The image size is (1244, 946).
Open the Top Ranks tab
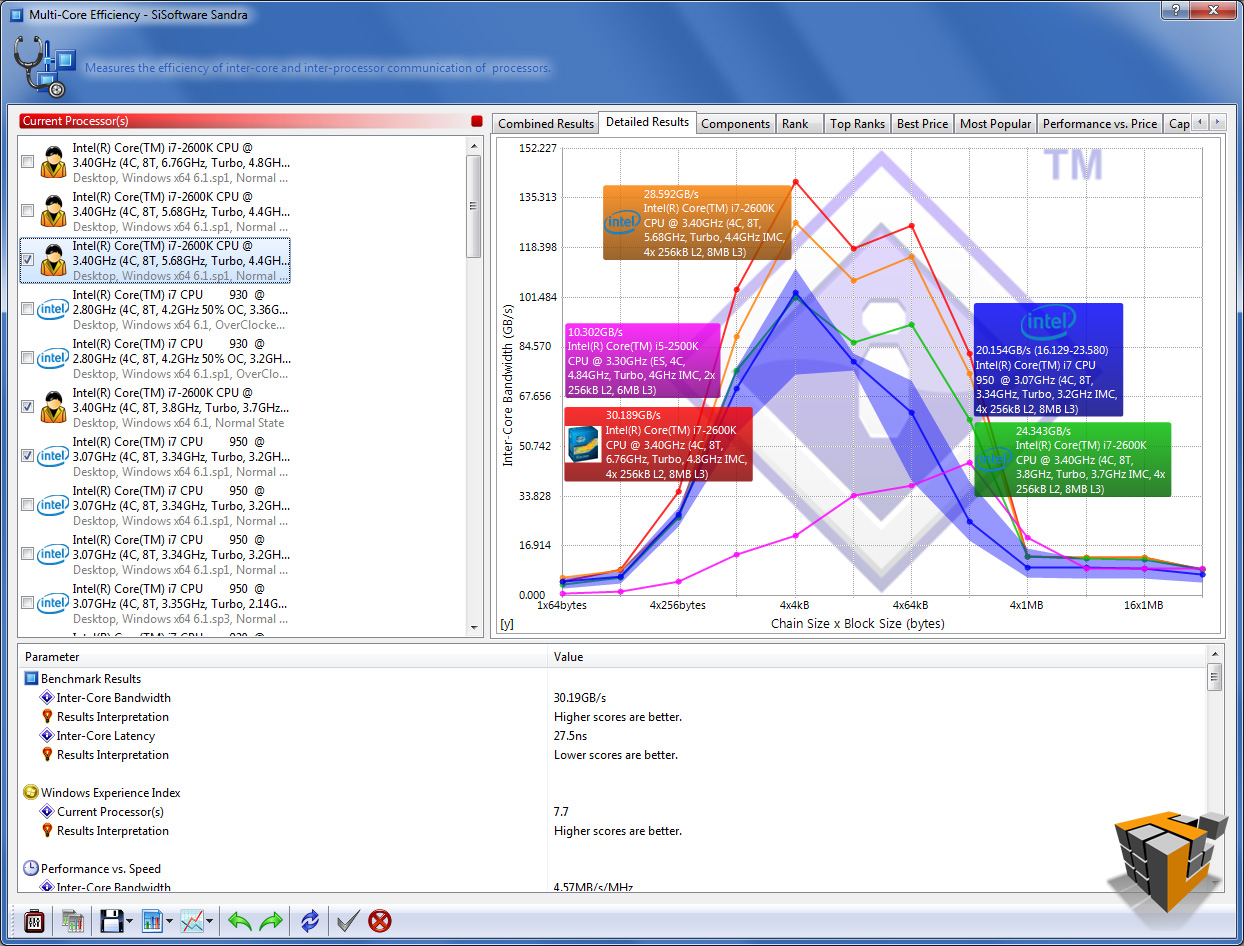click(858, 124)
